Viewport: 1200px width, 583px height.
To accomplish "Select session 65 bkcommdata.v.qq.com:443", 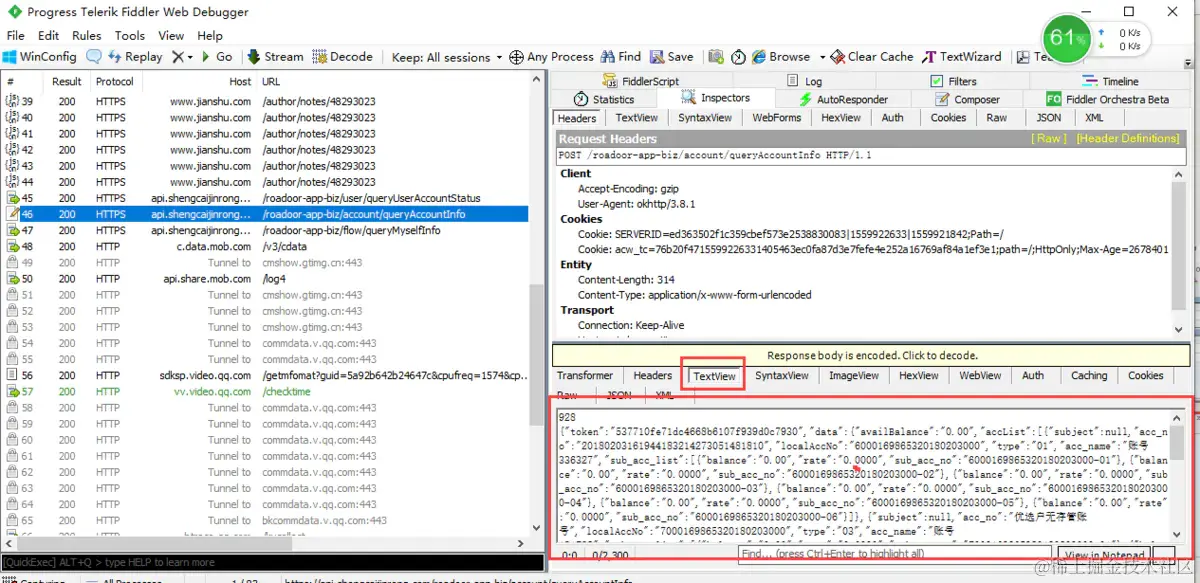I will [x=265, y=520].
